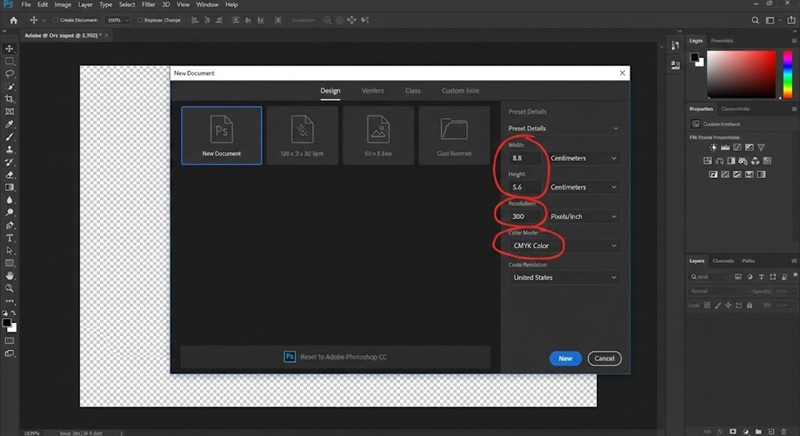800x436 pixels.
Task: Open the Filter menu
Action: [x=148, y=5]
